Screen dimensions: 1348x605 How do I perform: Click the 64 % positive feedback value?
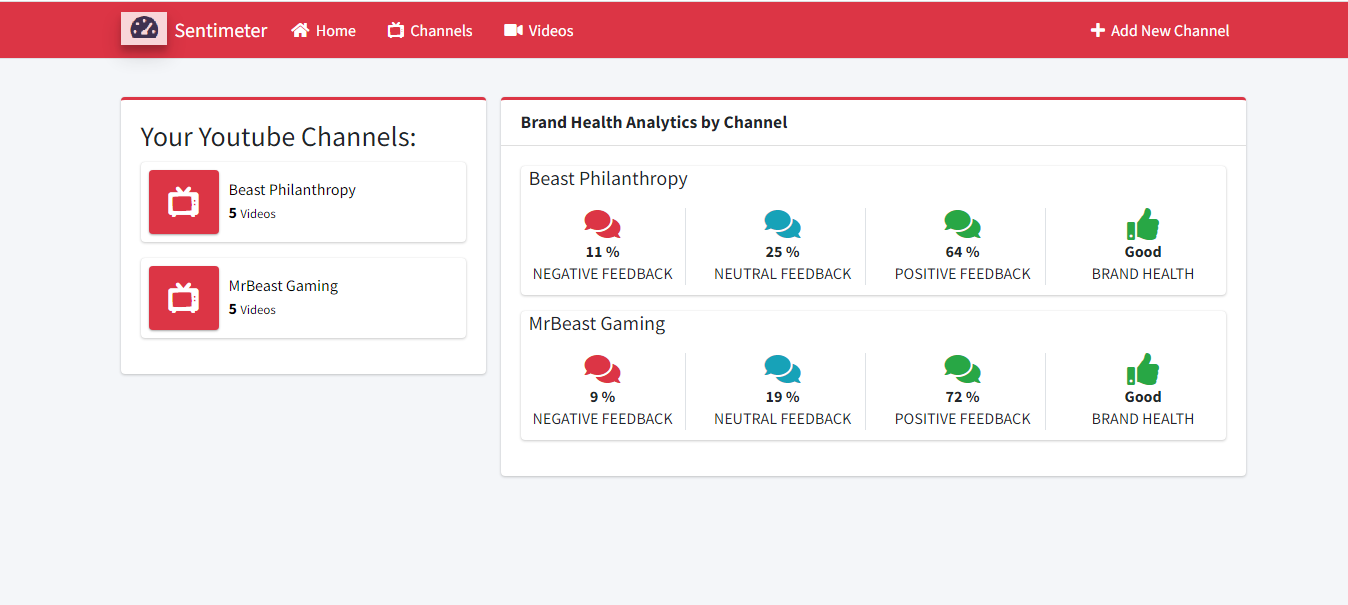[962, 252]
